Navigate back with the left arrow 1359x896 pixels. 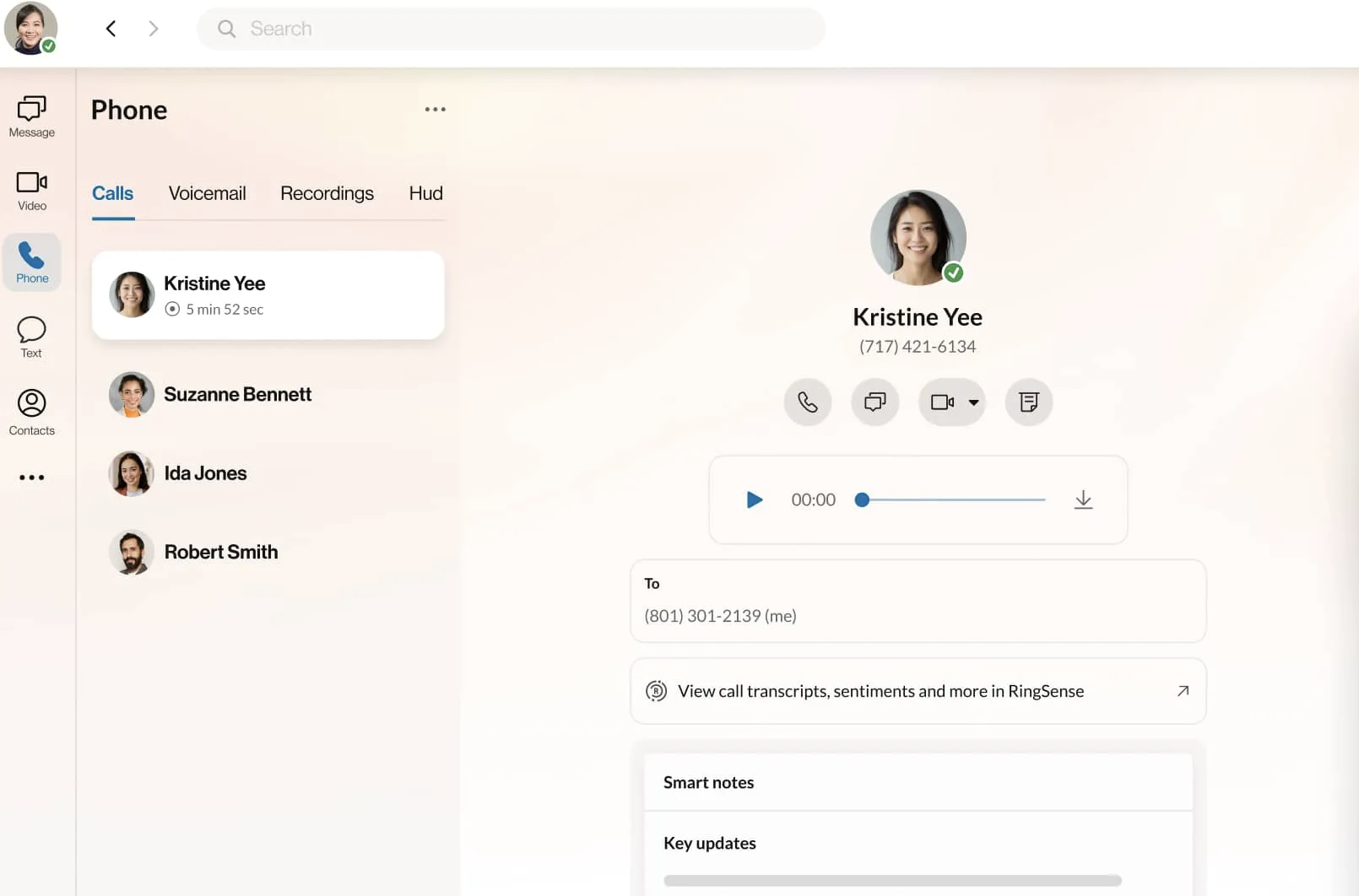pyautogui.click(x=111, y=29)
